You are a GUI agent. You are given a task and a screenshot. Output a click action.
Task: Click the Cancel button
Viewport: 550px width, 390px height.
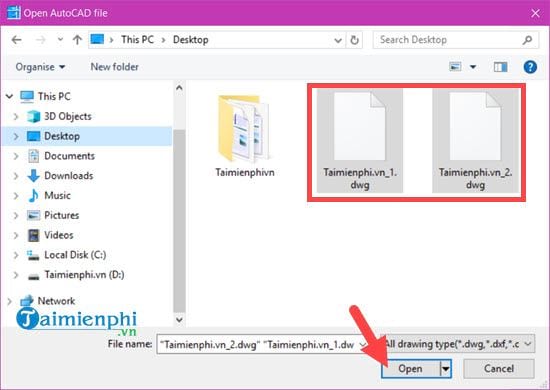tap(499, 369)
